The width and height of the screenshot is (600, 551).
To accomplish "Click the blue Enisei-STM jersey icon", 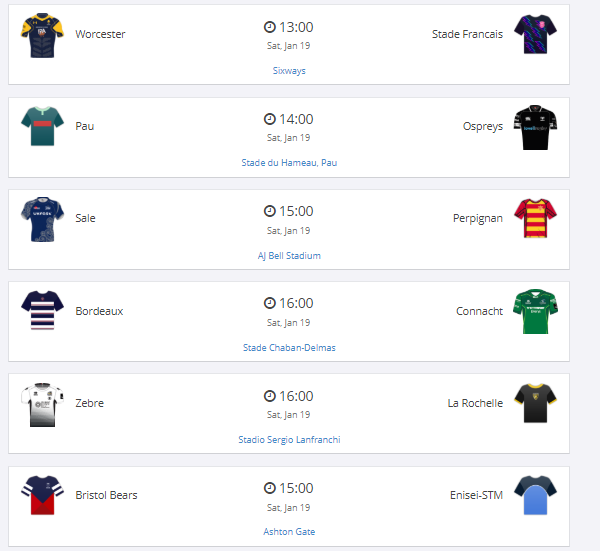I will coord(535,496).
